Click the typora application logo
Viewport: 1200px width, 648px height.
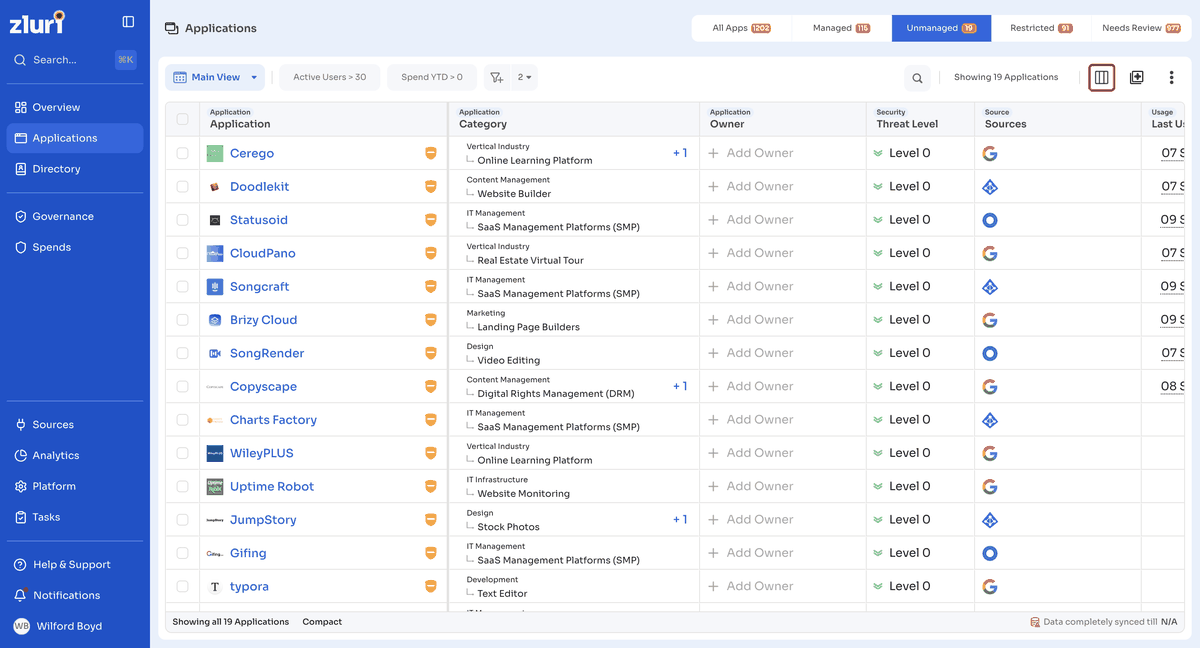(215, 587)
